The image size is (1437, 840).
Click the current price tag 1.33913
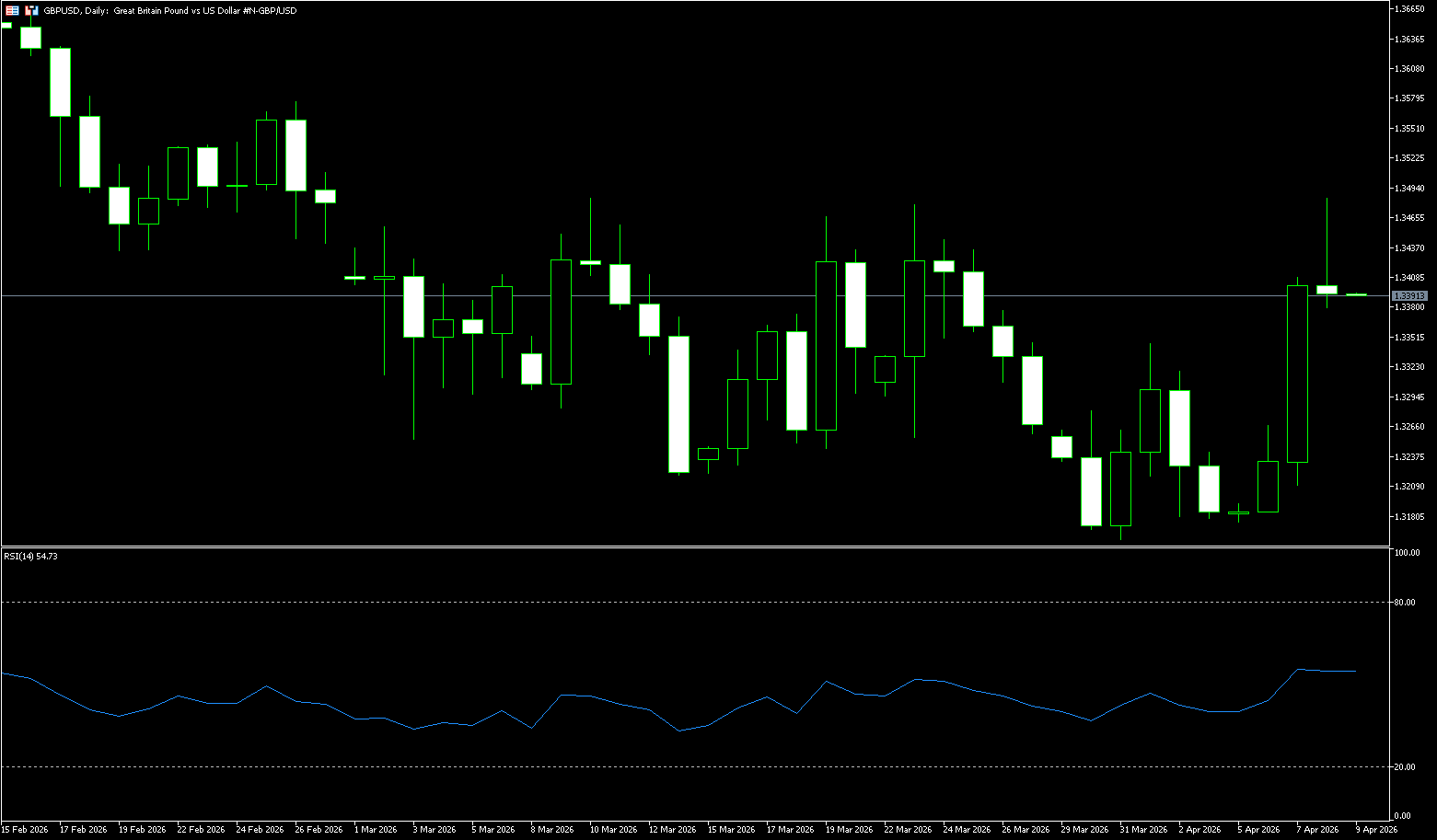(1409, 295)
